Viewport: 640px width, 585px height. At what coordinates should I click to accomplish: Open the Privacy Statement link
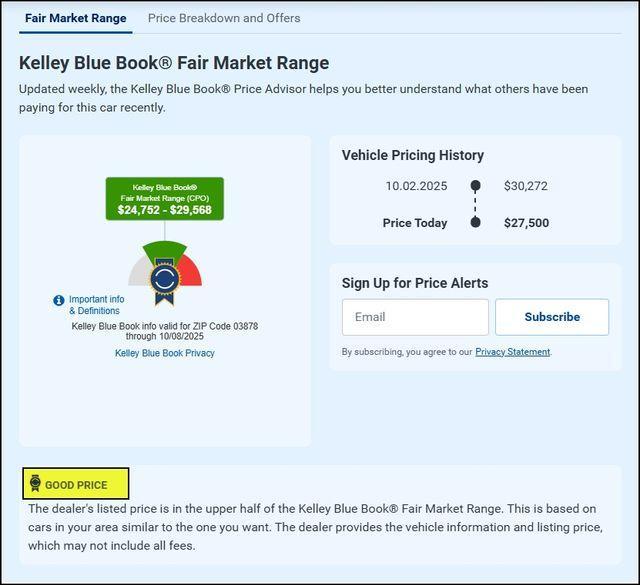pyautogui.click(x=512, y=352)
